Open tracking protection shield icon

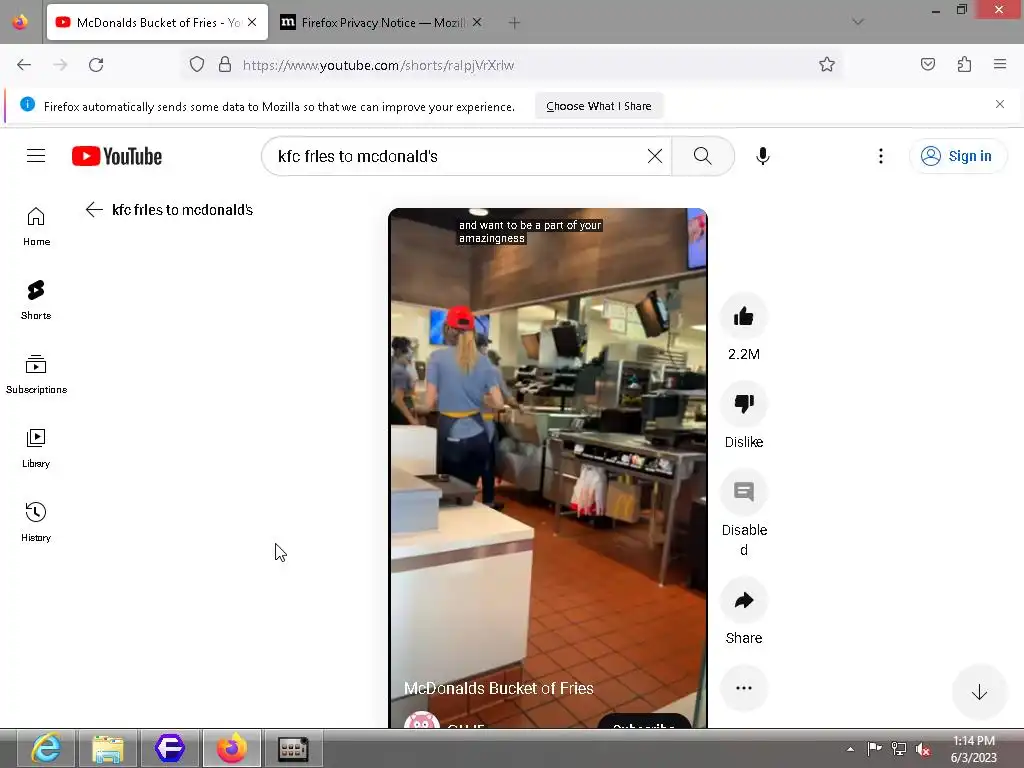click(197, 65)
